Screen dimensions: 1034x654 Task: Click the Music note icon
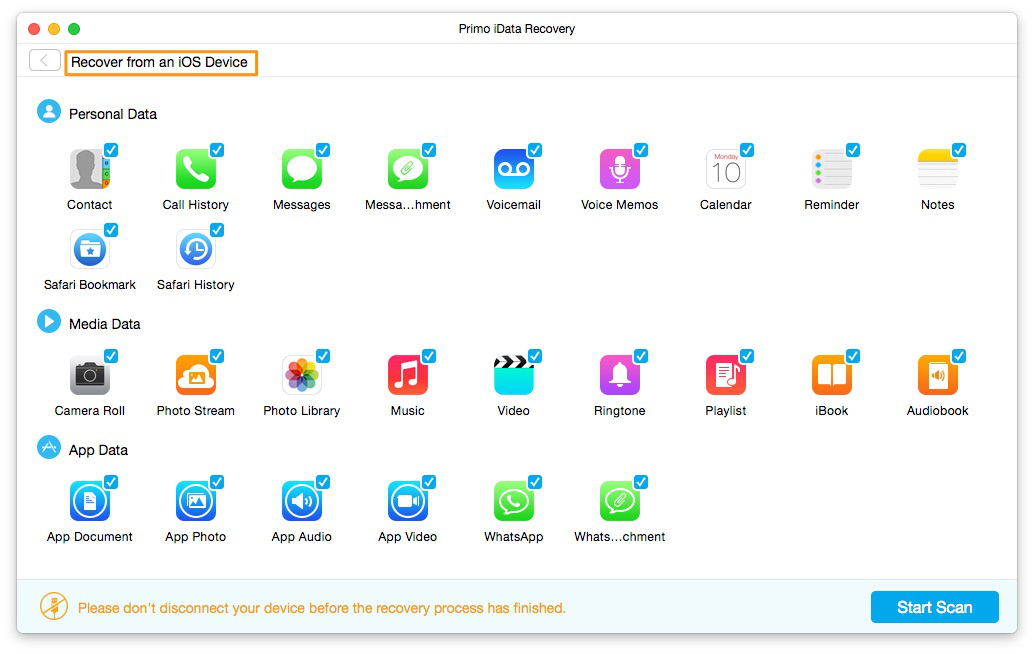pyautogui.click(x=408, y=375)
